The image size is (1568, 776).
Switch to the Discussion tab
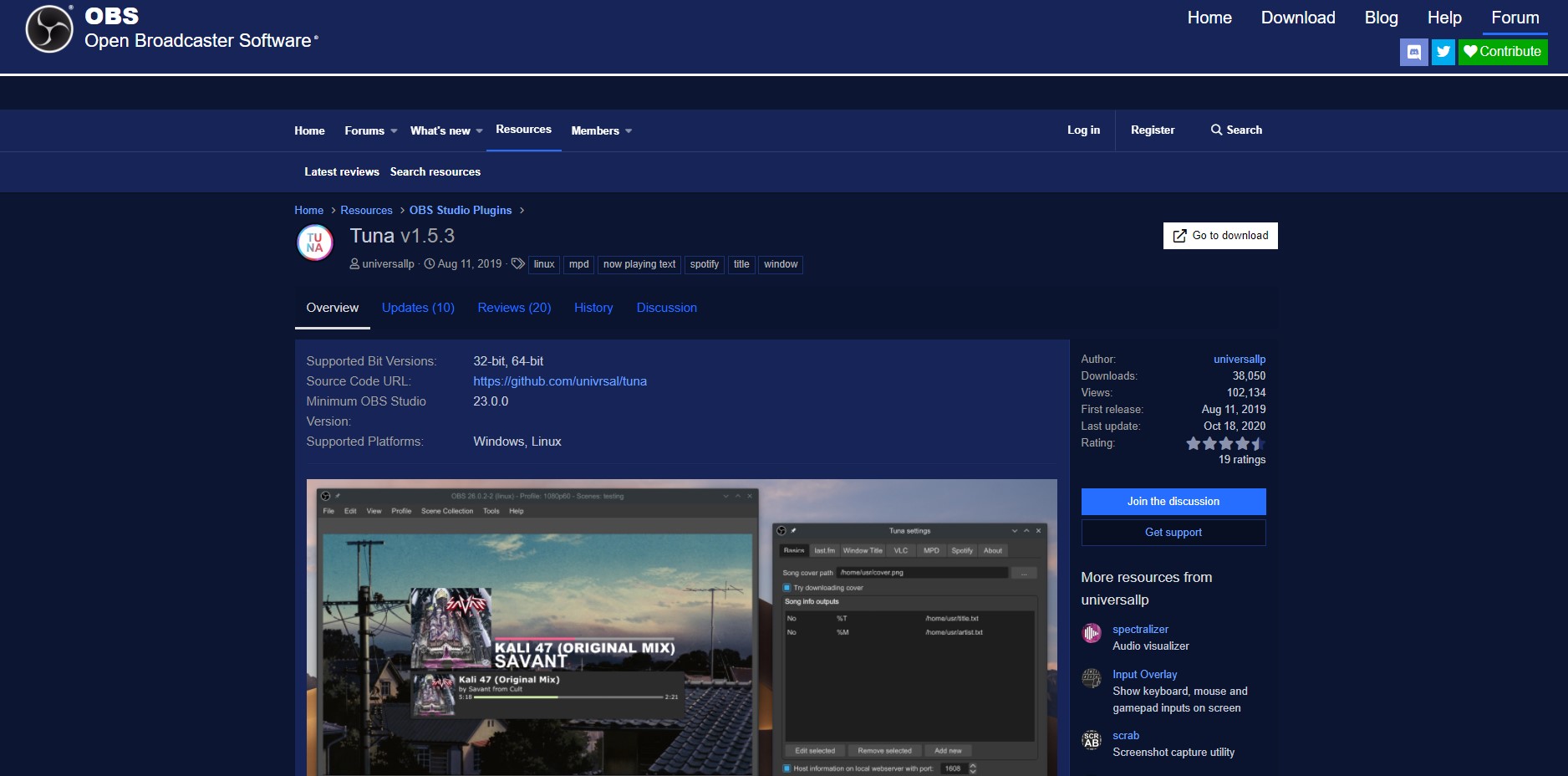666,308
